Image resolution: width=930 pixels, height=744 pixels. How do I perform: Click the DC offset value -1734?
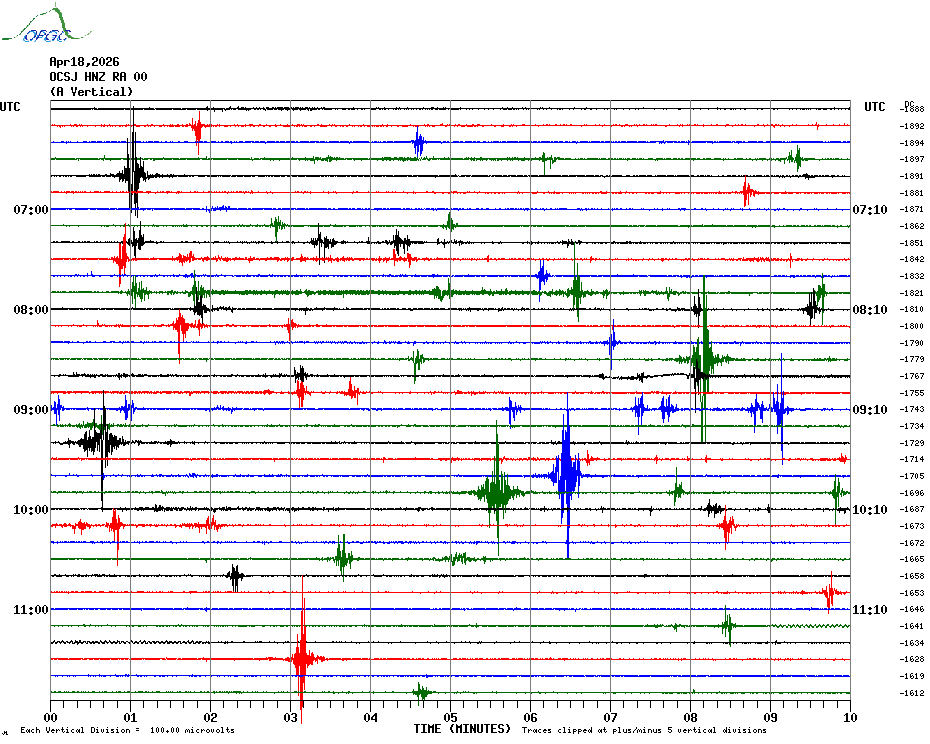(912, 426)
